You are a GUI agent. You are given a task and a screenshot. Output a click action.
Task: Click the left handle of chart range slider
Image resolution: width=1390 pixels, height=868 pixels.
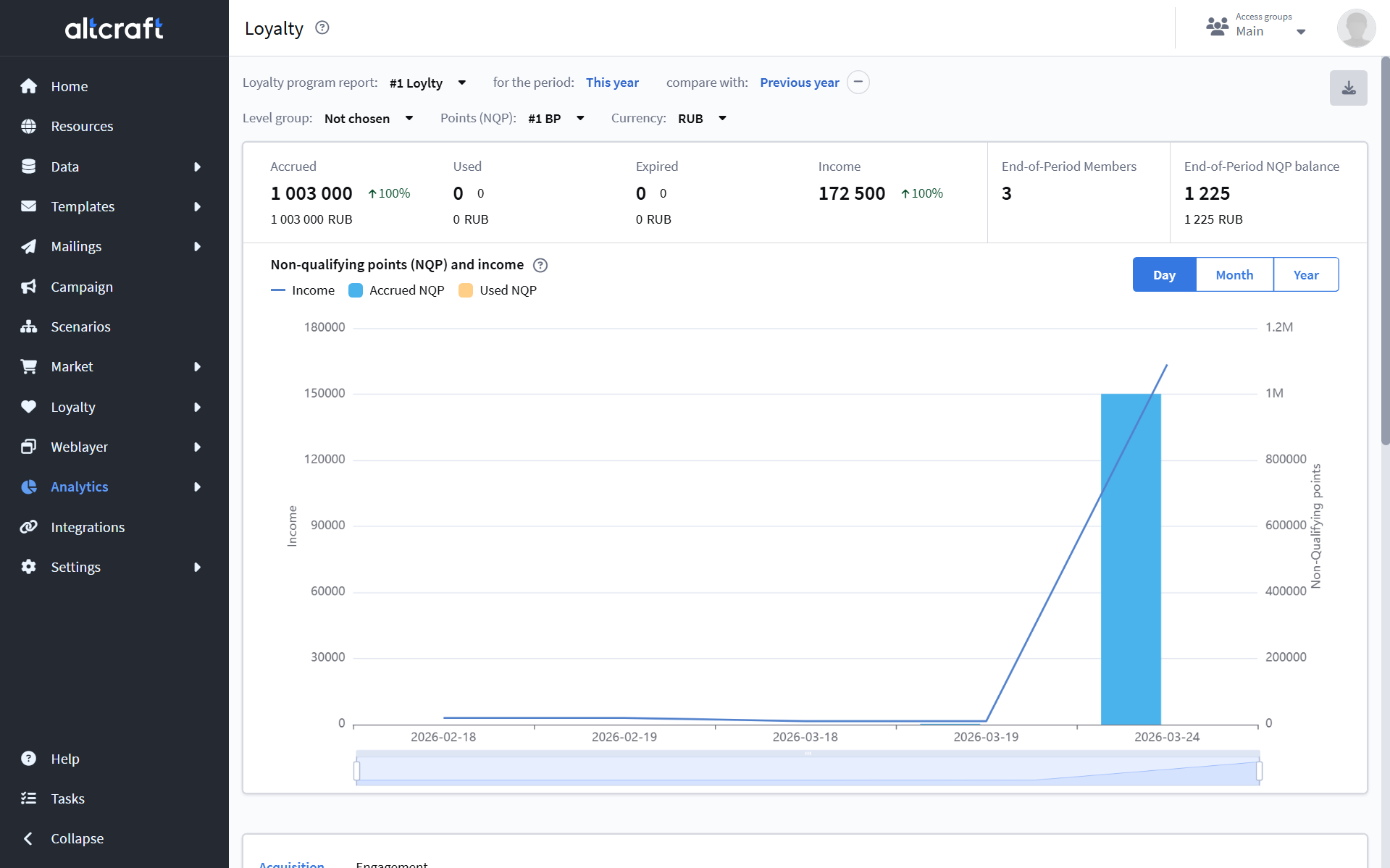click(x=357, y=771)
